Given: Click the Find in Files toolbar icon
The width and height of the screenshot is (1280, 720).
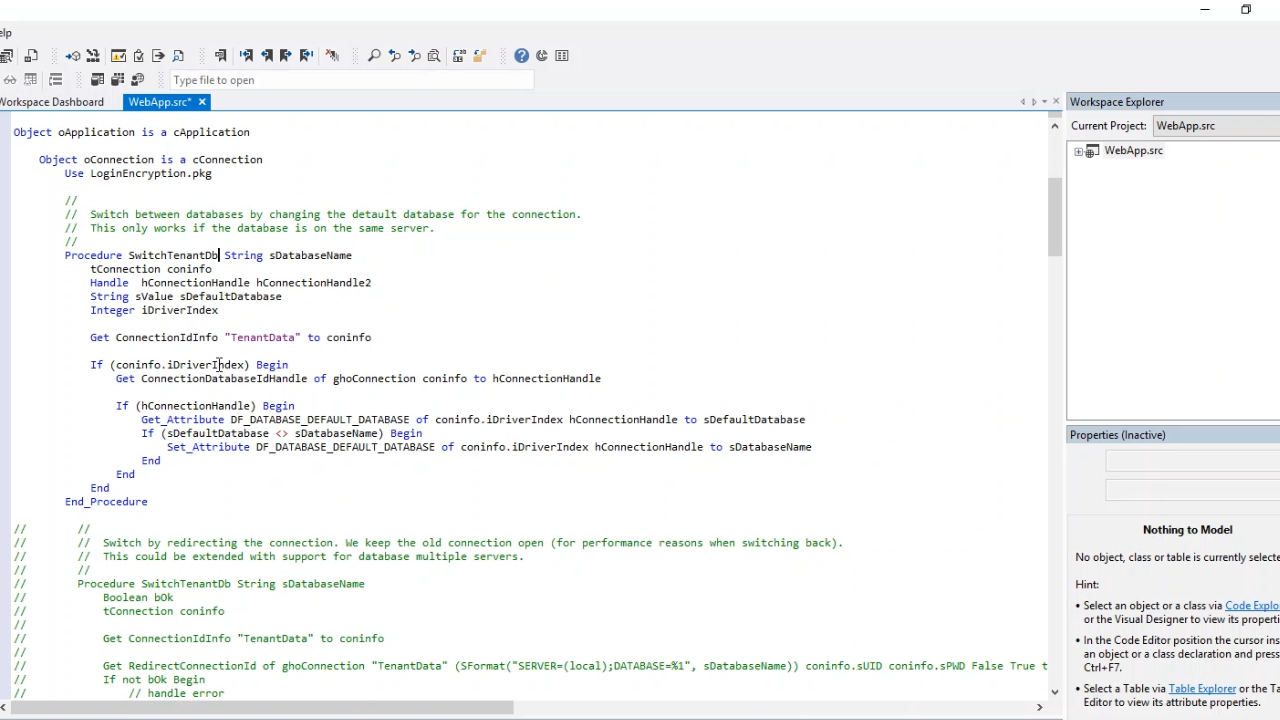Looking at the screenshot, I should coord(434,56).
